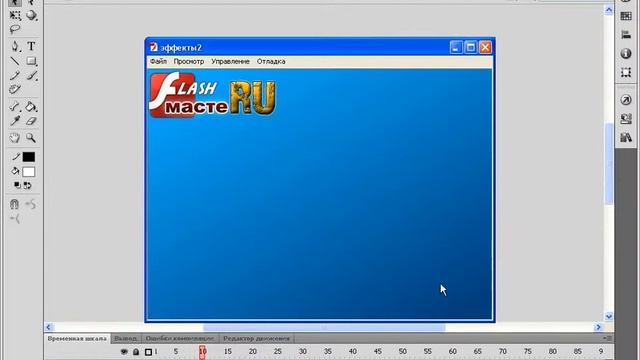The height and width of the screenshot is (360, 640).
Task: Click the stroke color pencil icon
Action: tap(15, 157)
